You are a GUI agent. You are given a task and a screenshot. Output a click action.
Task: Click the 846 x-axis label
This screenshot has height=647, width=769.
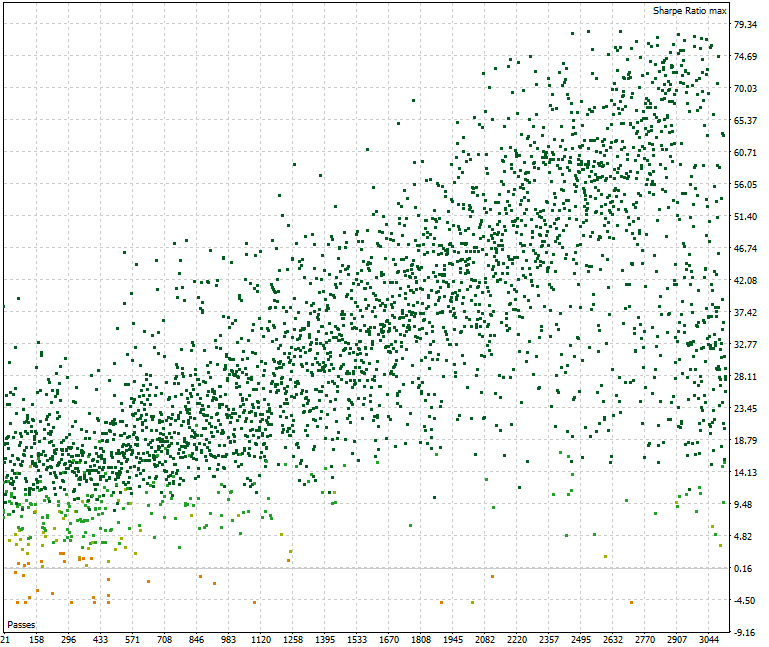tap(196, 640)
